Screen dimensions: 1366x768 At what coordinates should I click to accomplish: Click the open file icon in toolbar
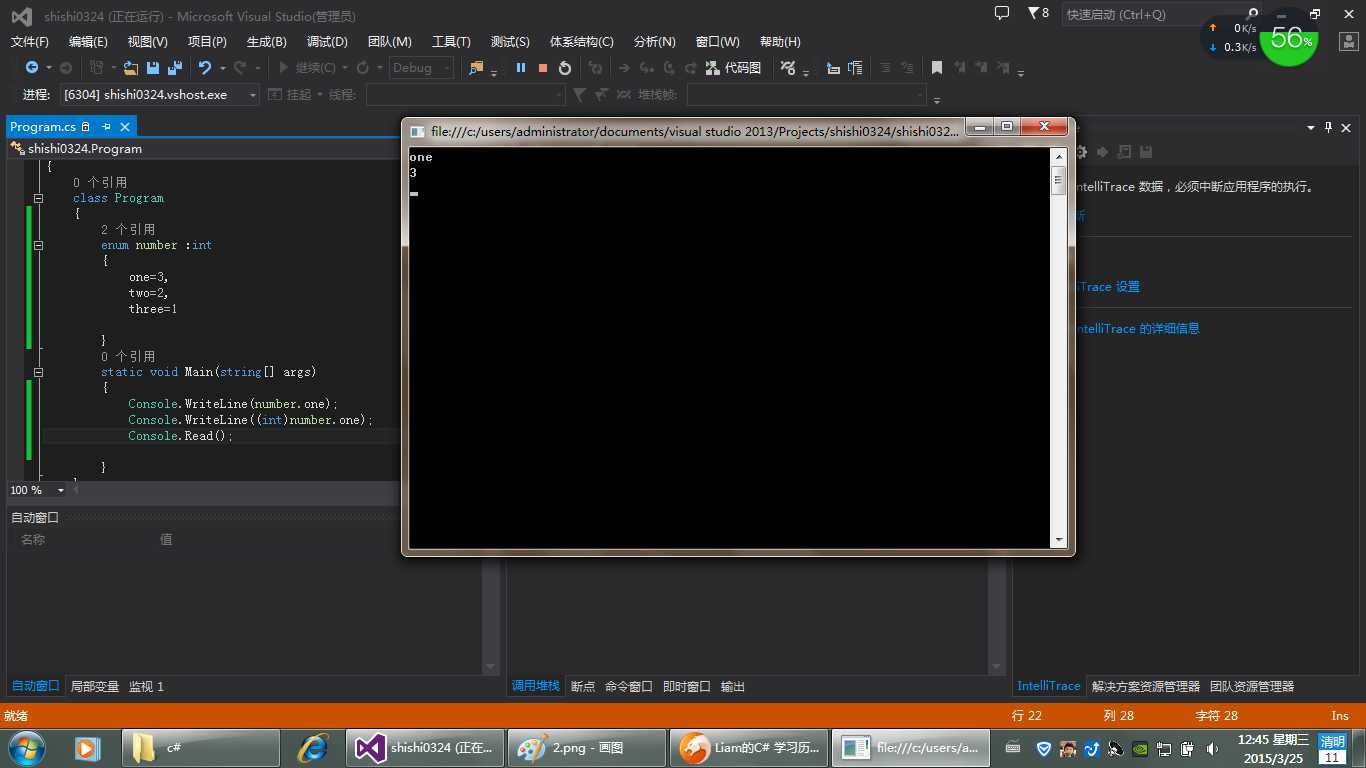(131, 68)
